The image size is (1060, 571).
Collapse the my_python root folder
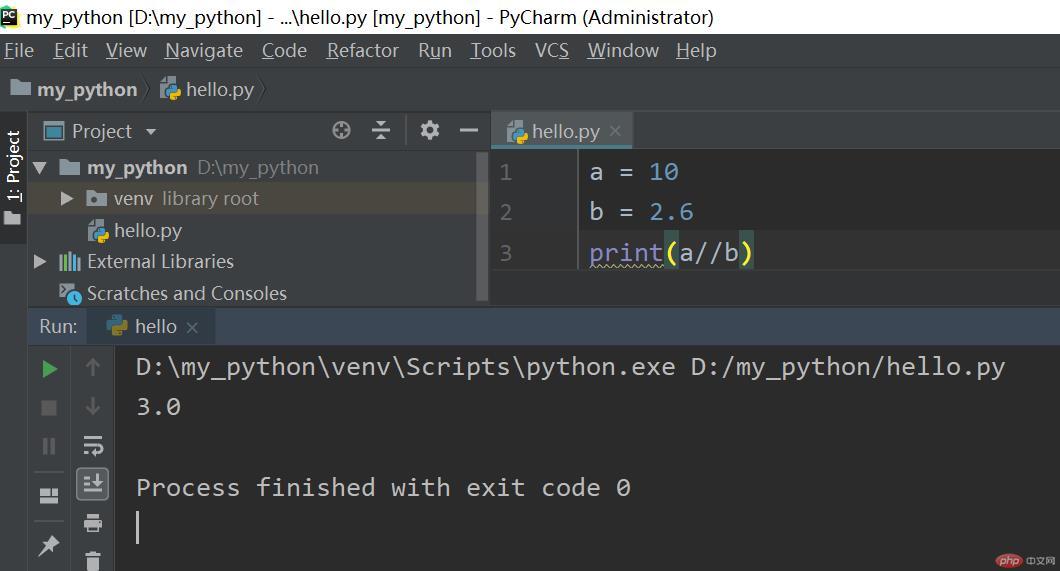[x=40, y=167]
